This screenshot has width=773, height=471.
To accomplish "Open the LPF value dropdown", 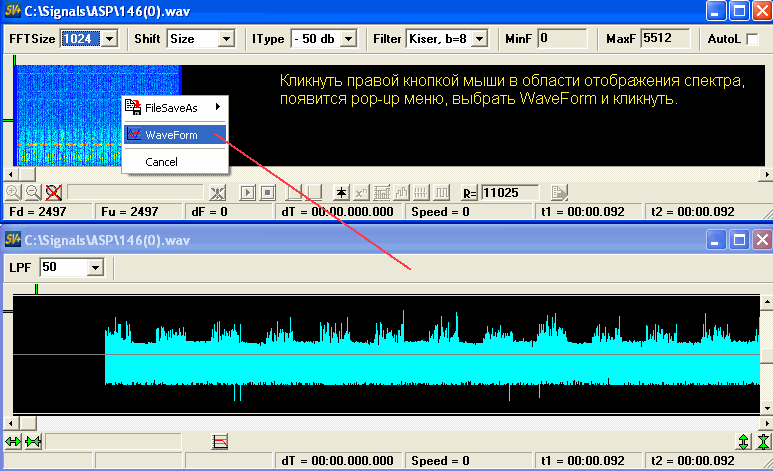I will 95,268.
